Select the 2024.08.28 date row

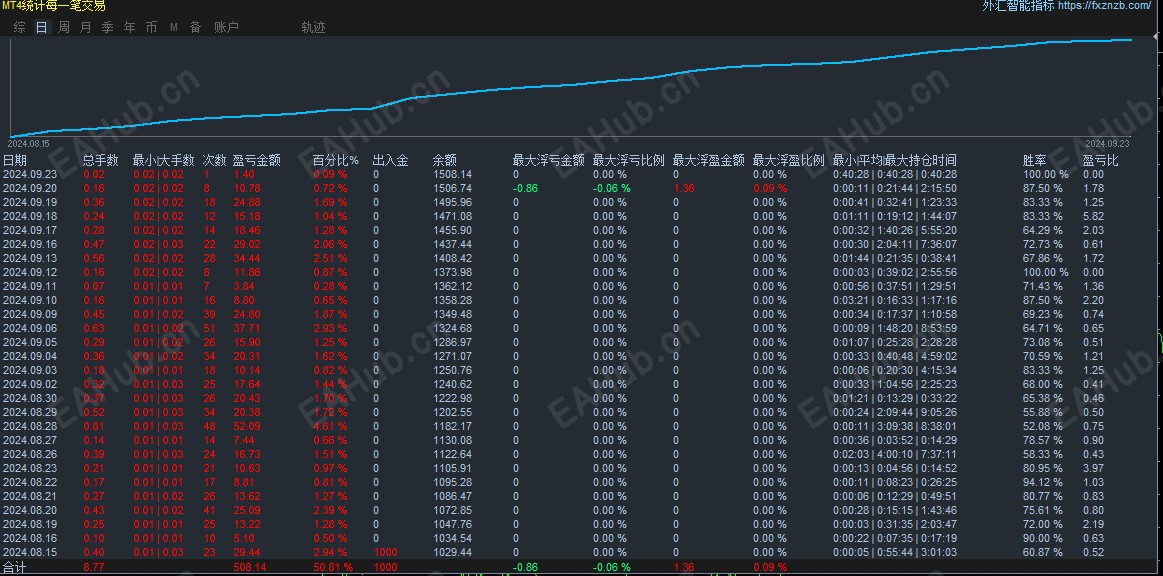[30, 426]
